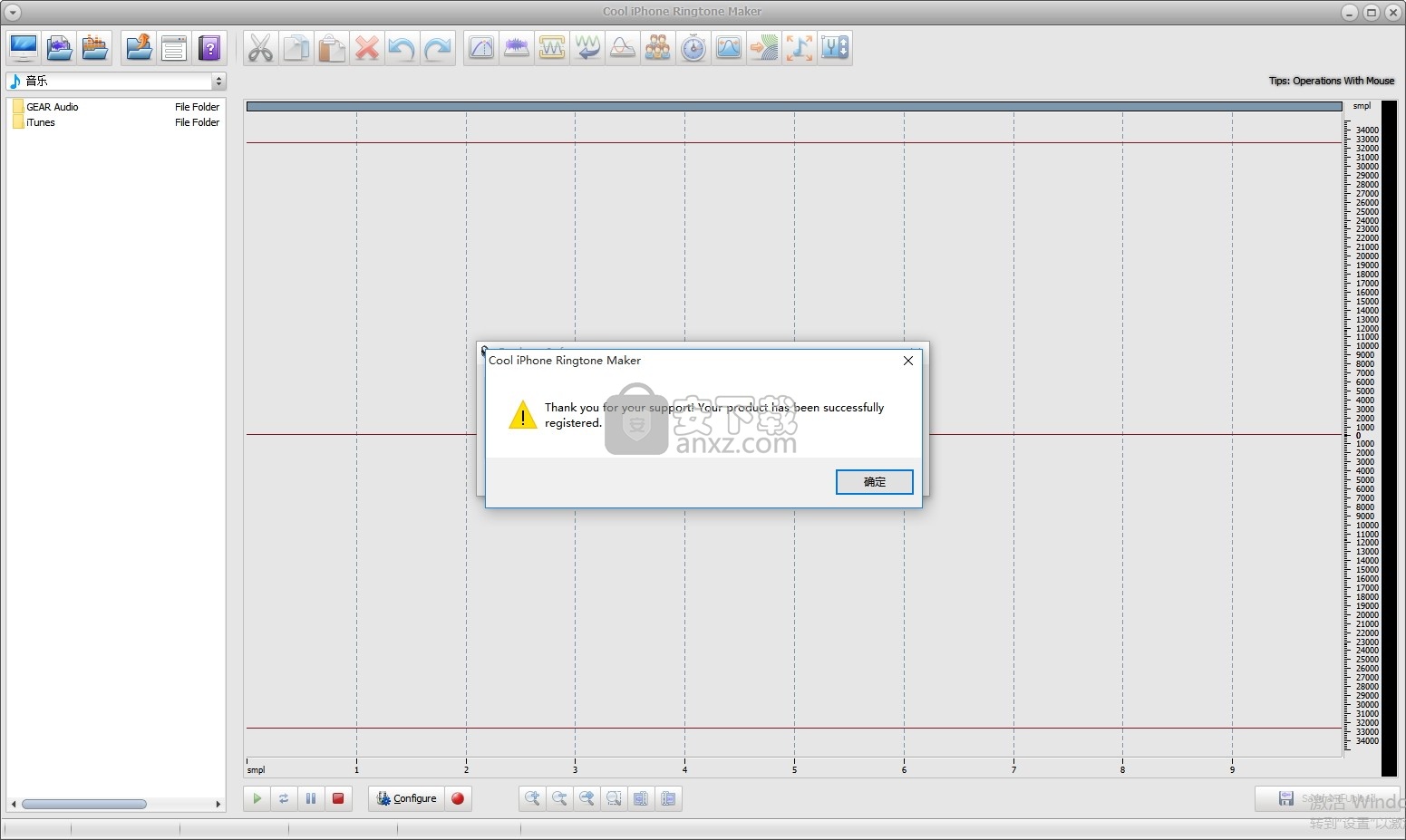The height and width of the screenshot is (840, 1406).
Task: Click the normalize curve effect icon
Action: (x=623, y=48)
